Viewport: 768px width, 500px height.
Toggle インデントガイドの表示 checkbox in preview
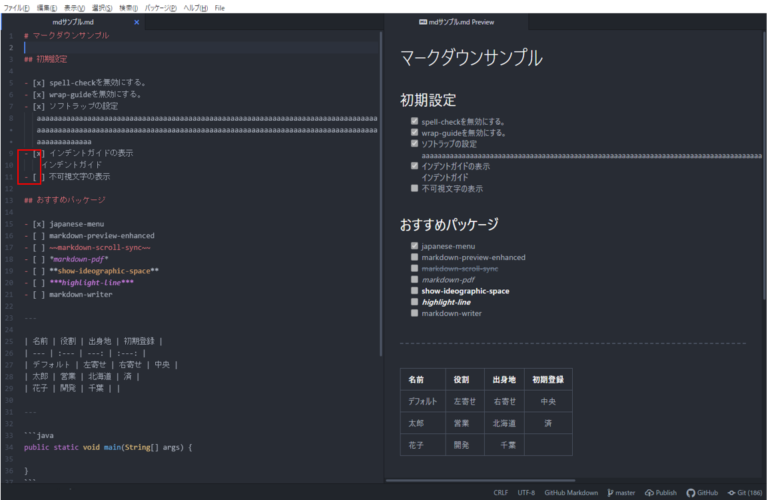[414, 166]
